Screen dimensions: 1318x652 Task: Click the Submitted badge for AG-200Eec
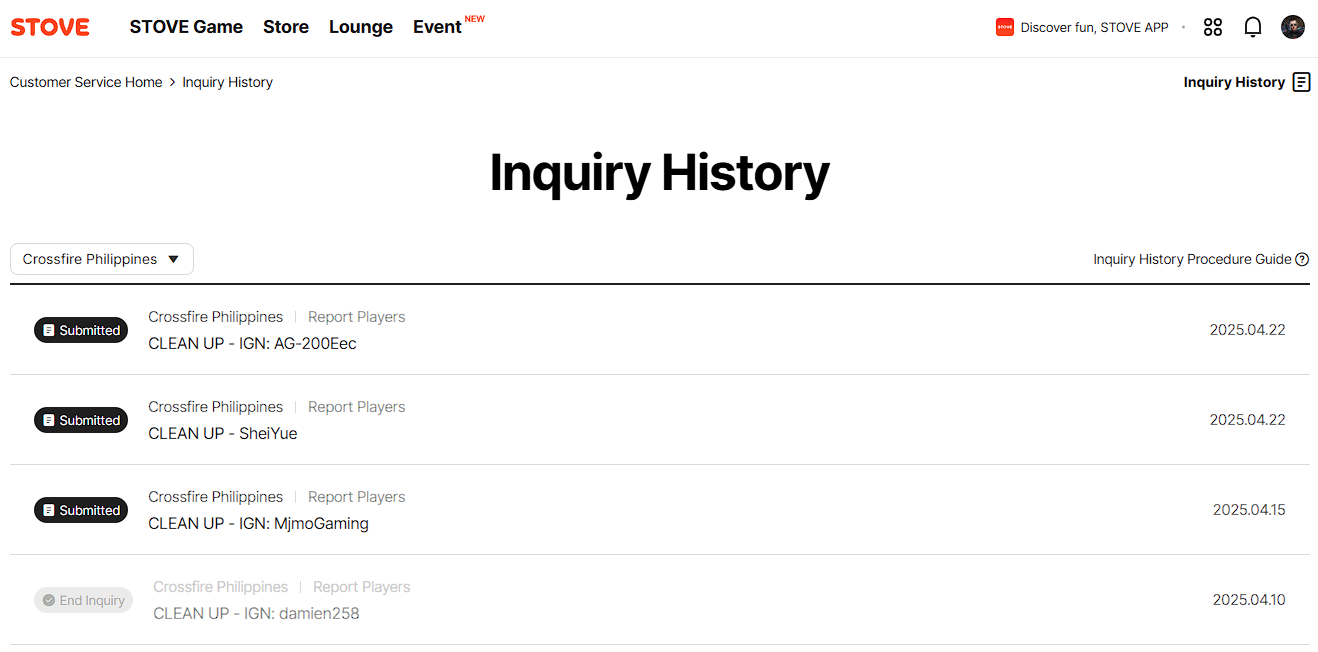[x=81, y=330]
